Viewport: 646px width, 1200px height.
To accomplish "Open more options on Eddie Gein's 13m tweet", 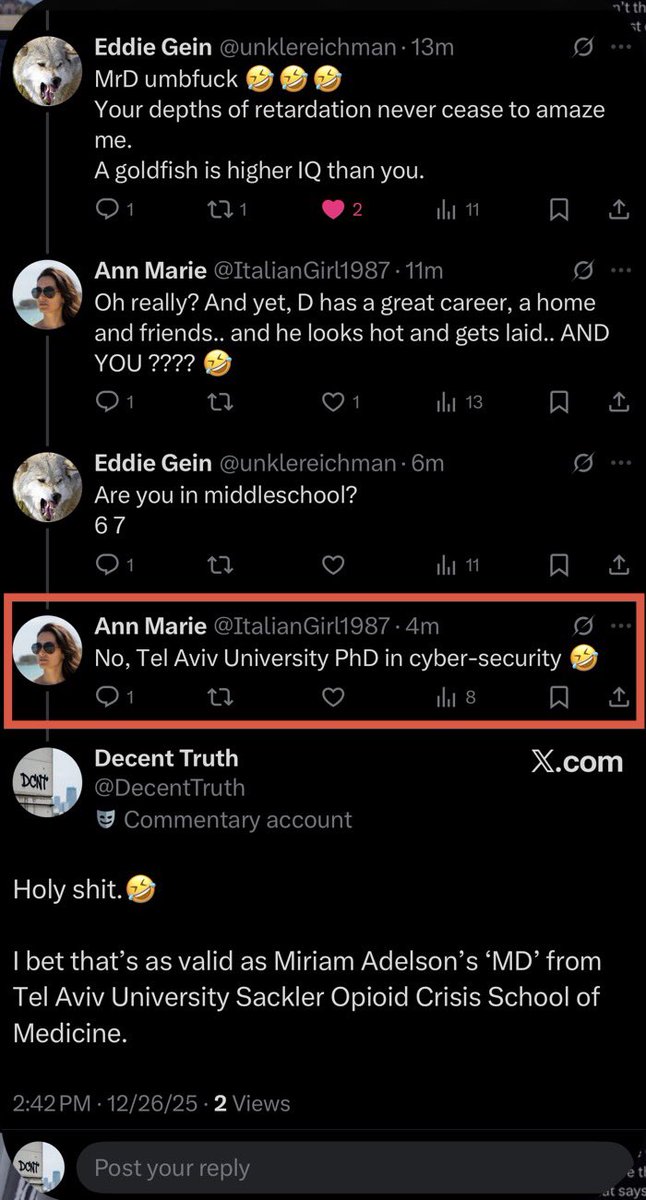I will coord(621,46).
